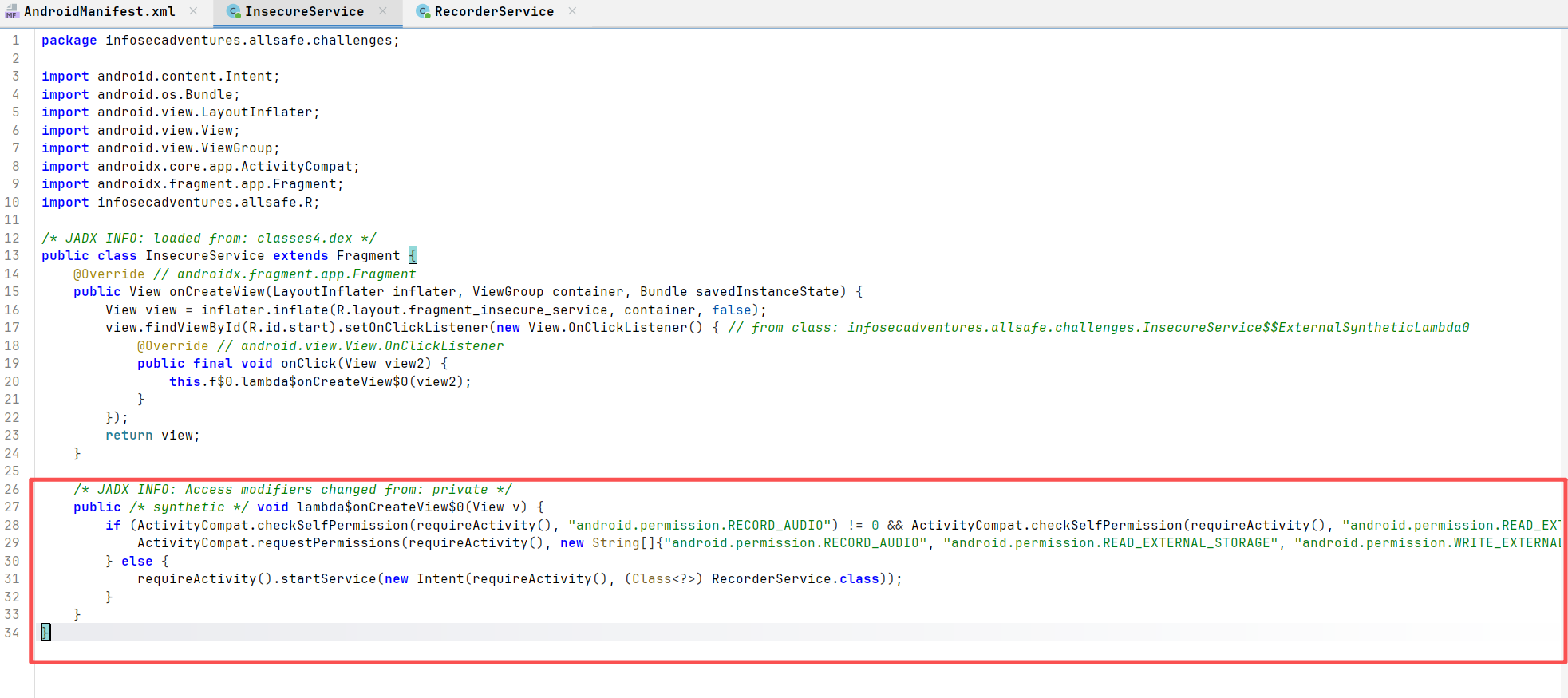Viewport: 1568px width, 698px height.
Task: Click the RecorderService class icon in tab
Action: pos(423,11)
